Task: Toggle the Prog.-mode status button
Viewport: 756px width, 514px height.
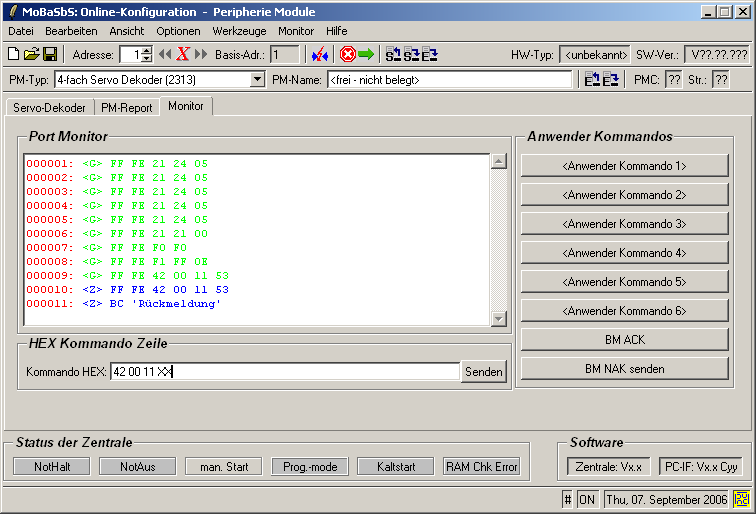Action: [x=310, y=466]
